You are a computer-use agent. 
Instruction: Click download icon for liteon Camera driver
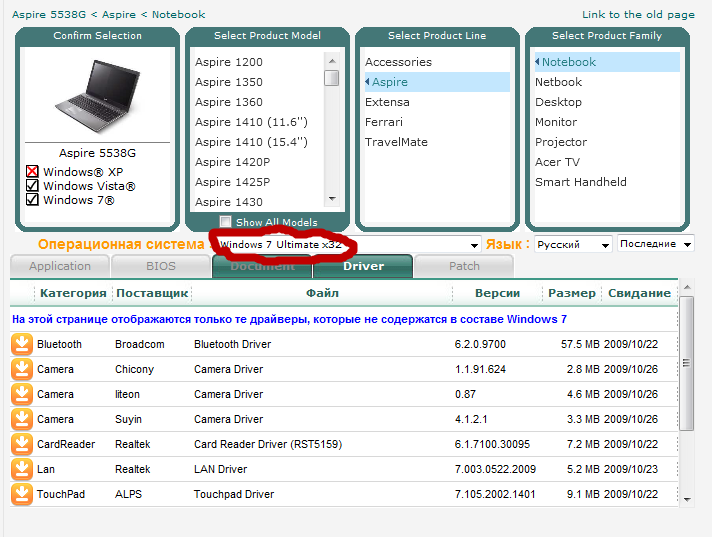click(22, 394)
